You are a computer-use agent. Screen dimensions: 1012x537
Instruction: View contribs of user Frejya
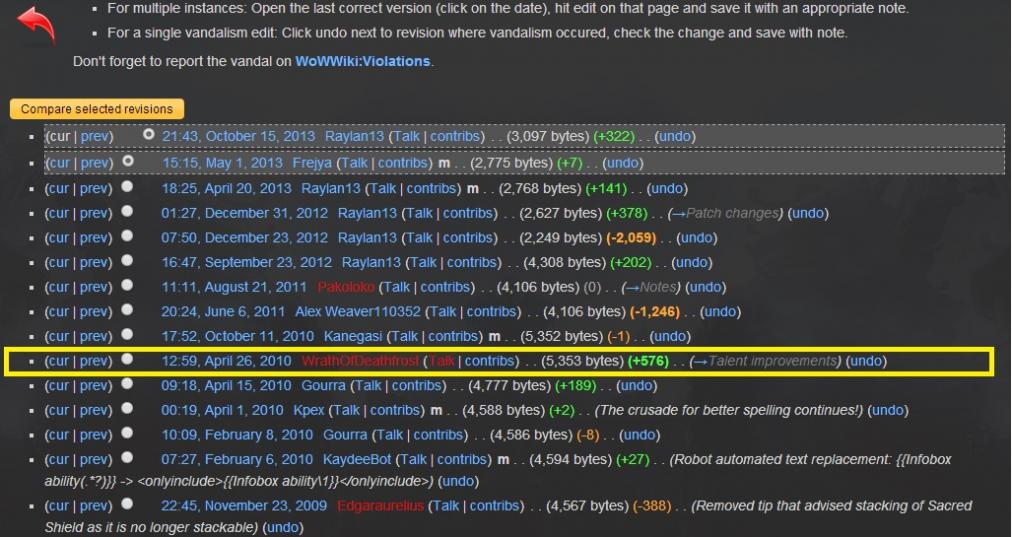[403, 163]
